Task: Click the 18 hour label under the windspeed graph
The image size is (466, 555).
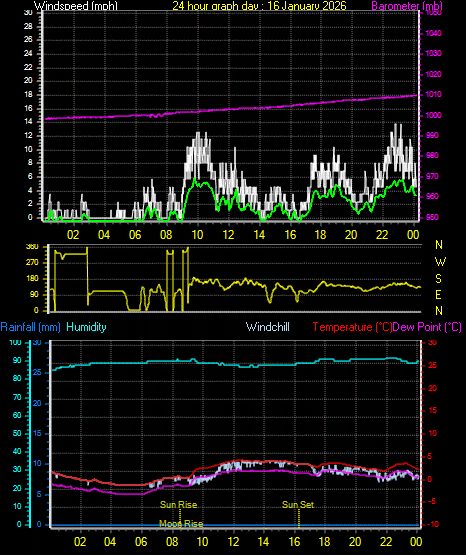Action: 321,235
